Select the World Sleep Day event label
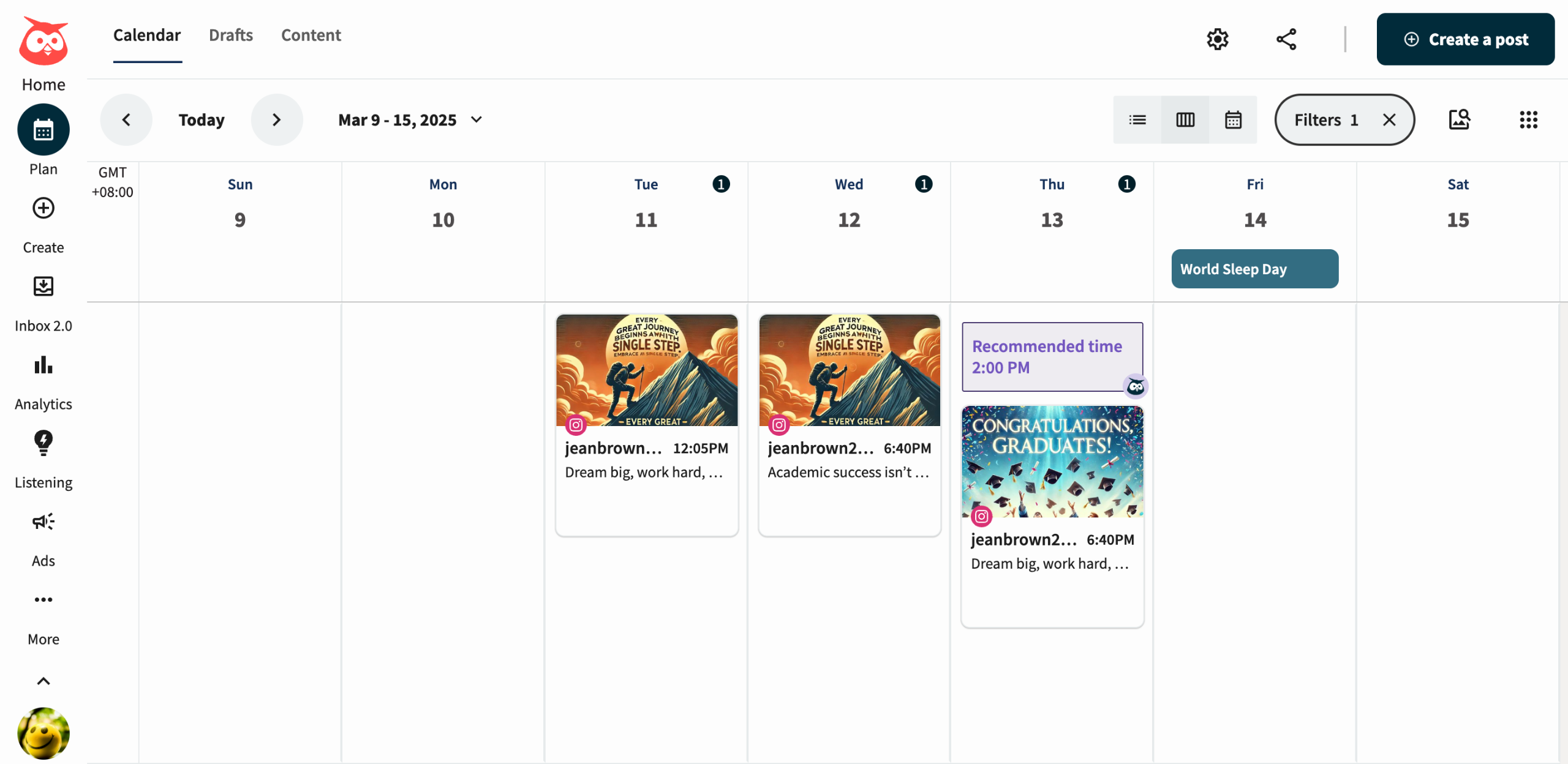Image resolution: width=1568 pixels, height=764 pixels. pyautogui.click(x=1254, y=269)
